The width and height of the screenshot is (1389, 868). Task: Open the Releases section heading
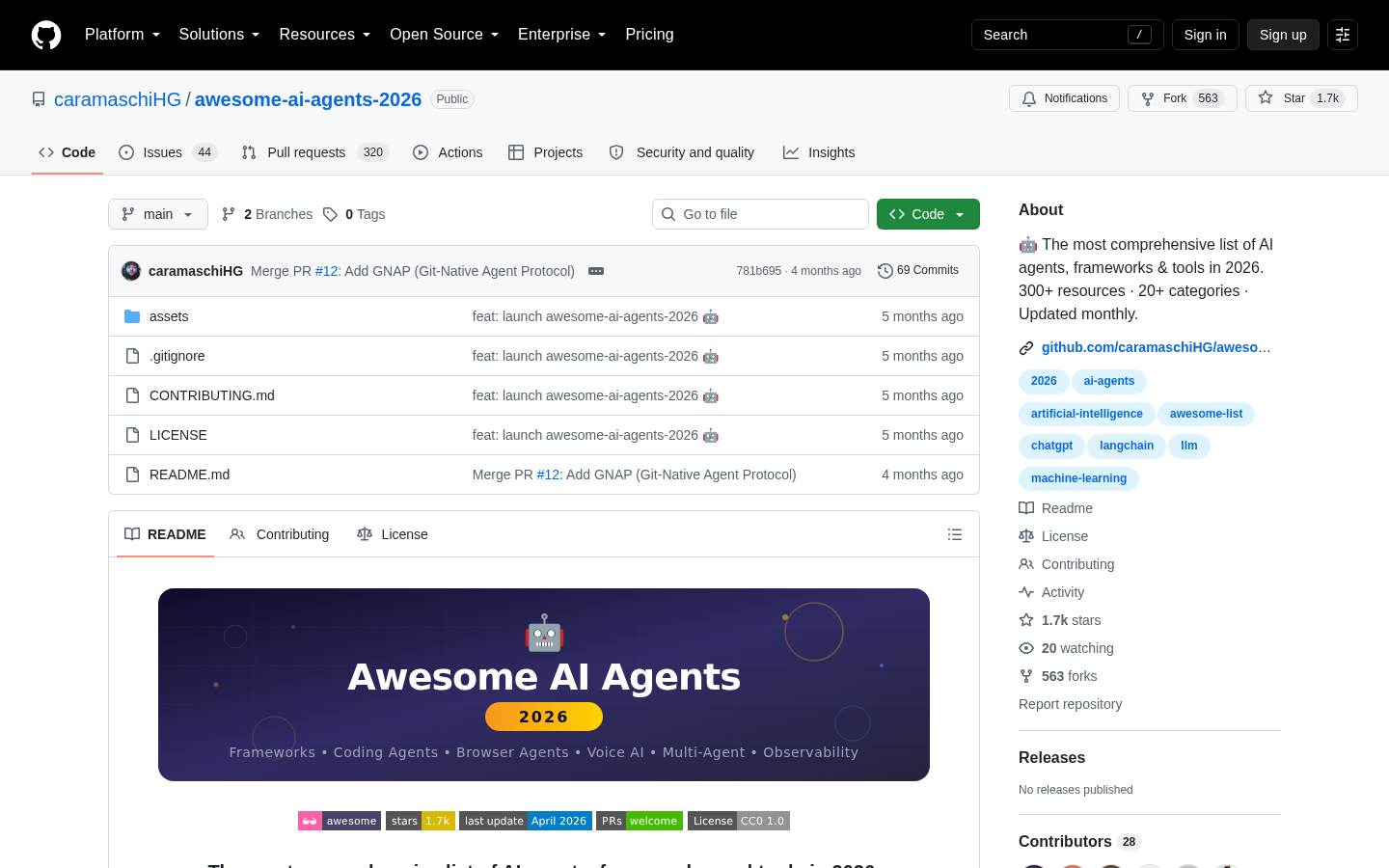[1051, 758]
